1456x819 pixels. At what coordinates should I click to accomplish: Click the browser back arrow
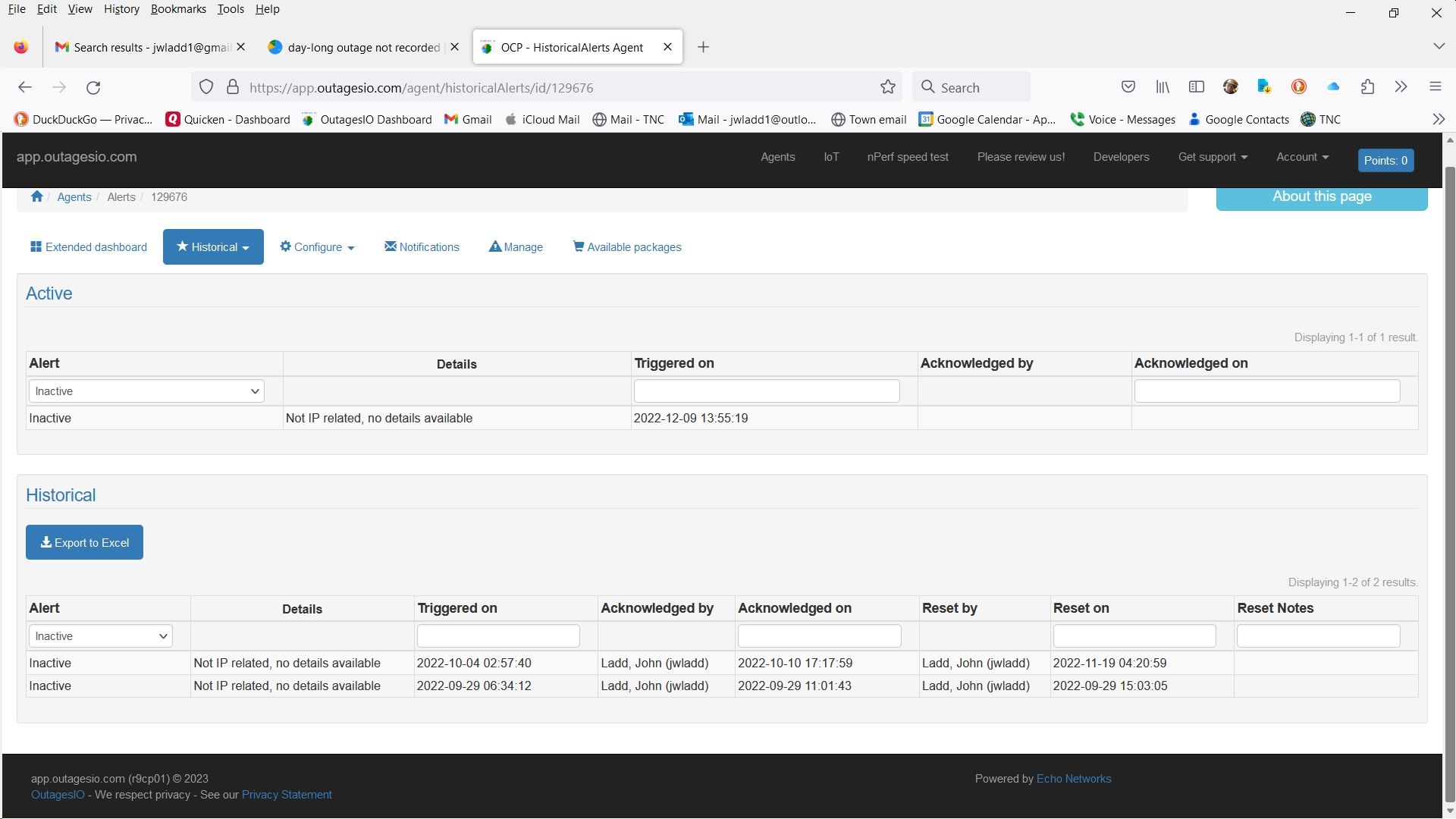(25, 87)
